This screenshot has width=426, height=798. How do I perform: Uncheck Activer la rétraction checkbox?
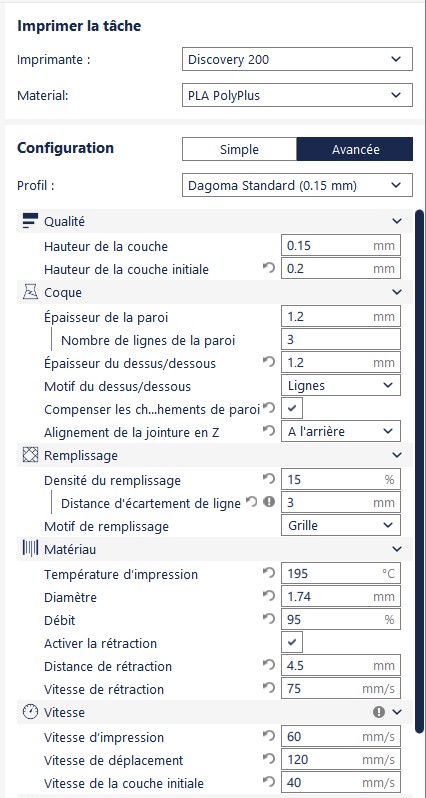click(292, 642)
